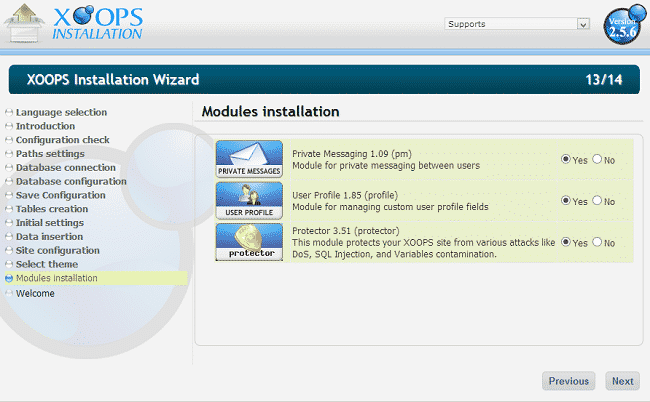Viewport: 650px width, 402px height.
Task: Click the XOOPS Installation logo
Action: (x=75, y=24)
